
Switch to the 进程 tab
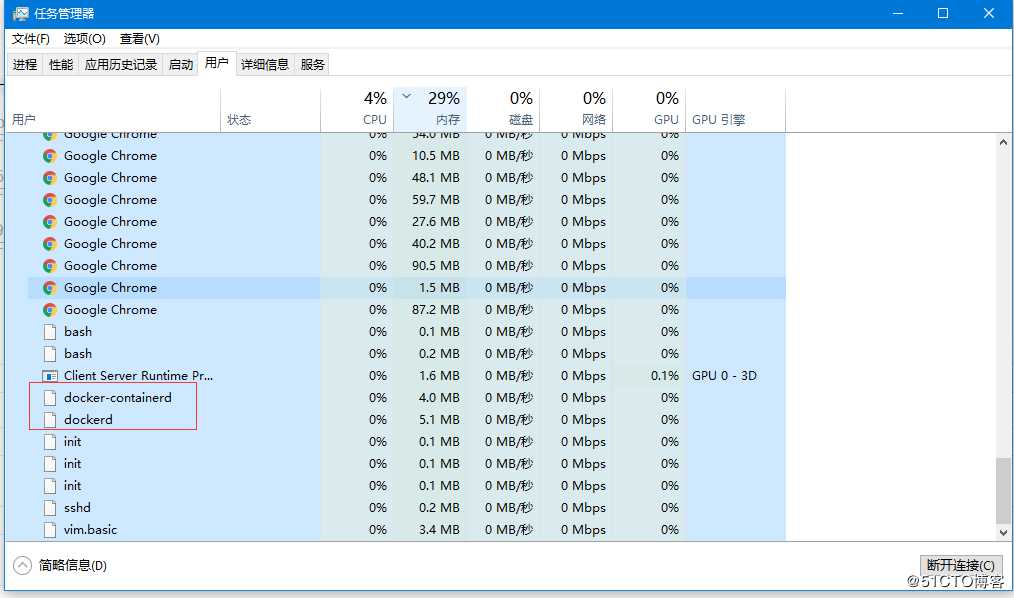click(x=25, y=65)
